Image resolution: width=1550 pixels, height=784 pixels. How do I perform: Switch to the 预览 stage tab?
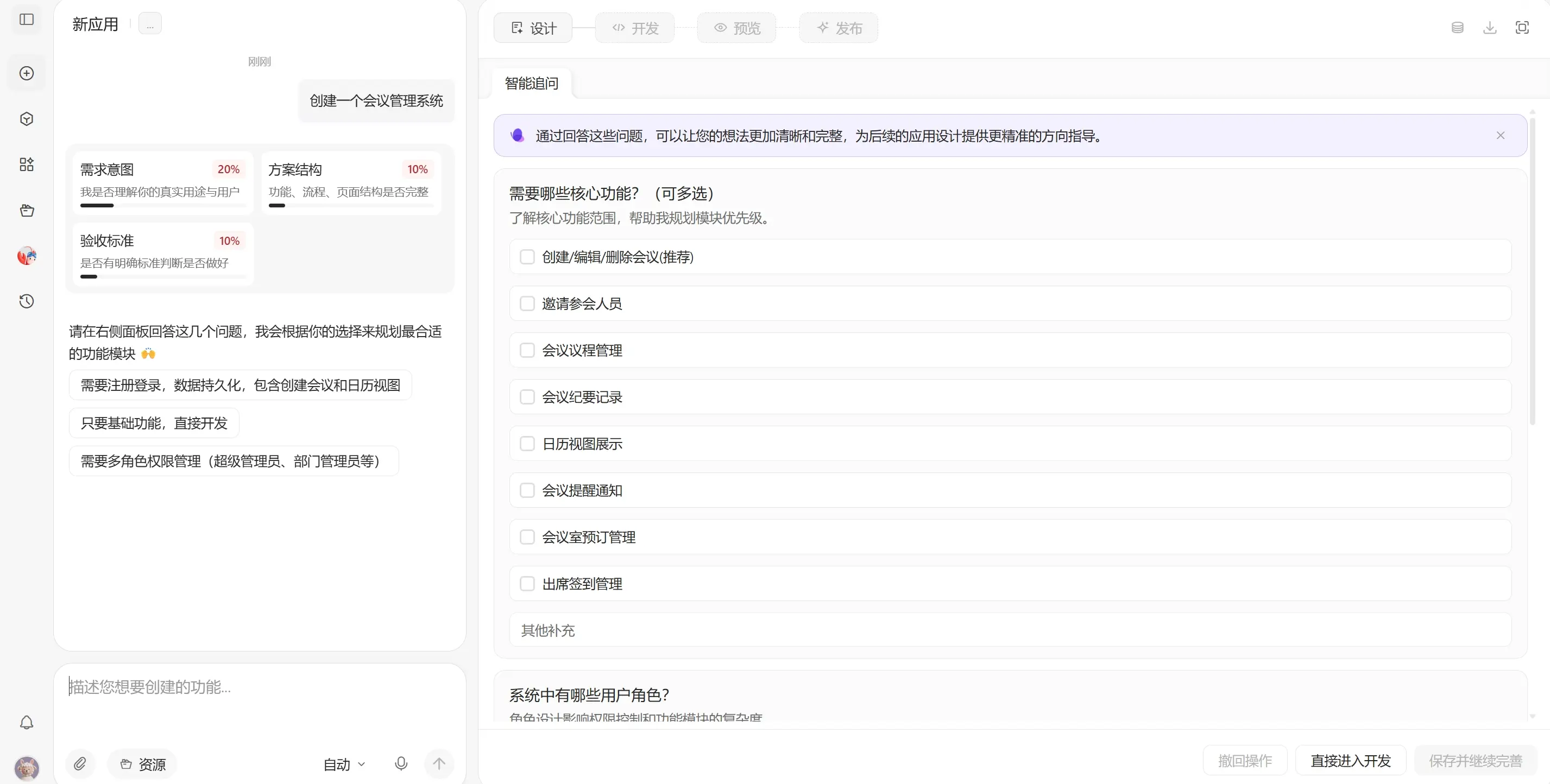click(x=737, y=28)
